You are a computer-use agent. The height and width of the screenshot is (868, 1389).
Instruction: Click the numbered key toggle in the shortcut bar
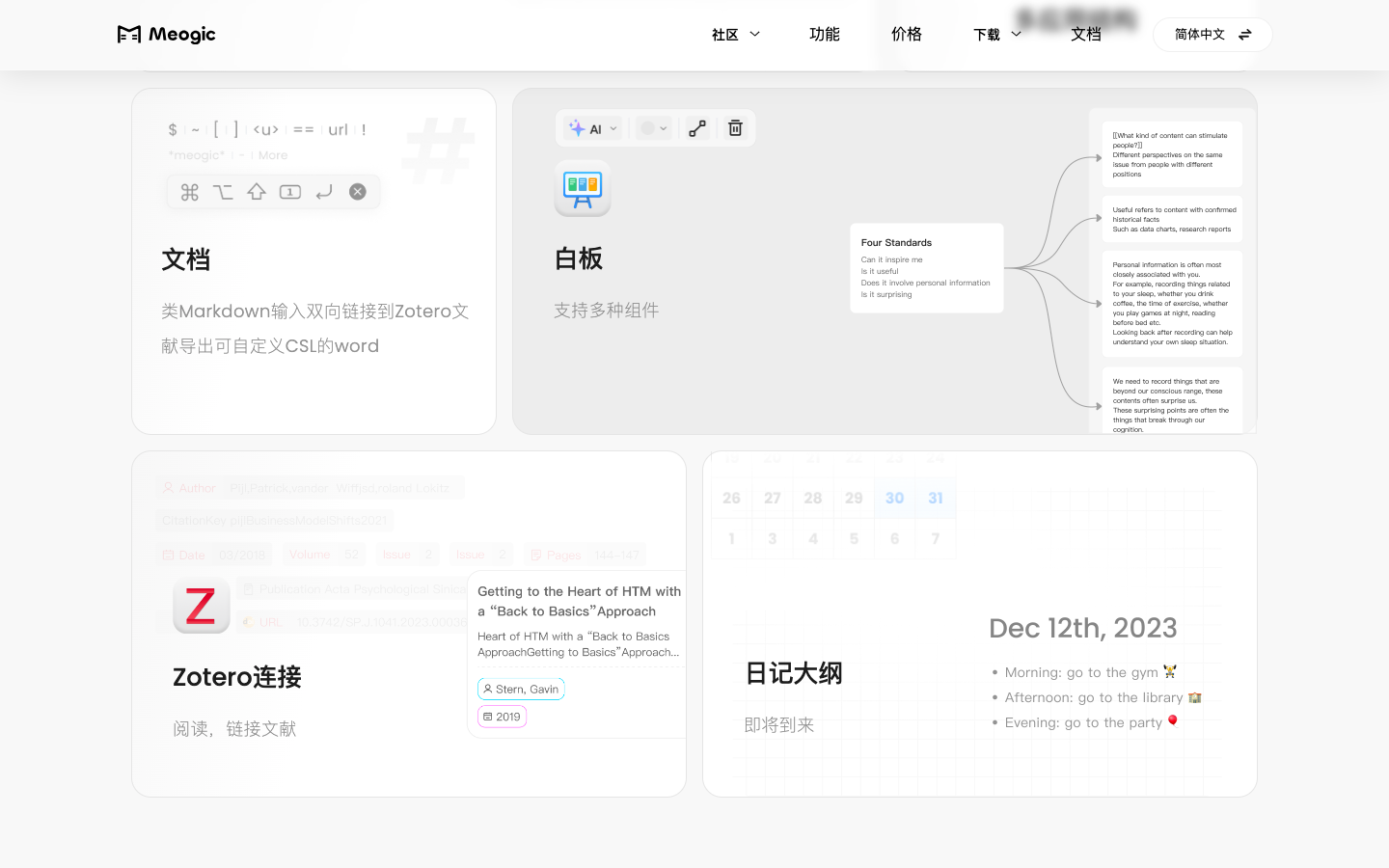pos(290,191)
